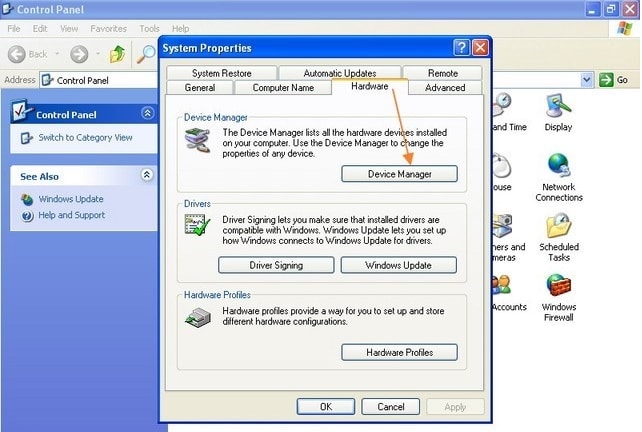Click the Driver Signing button
The height and width of the screenshot is (432, 642).
tap(276, 265)
